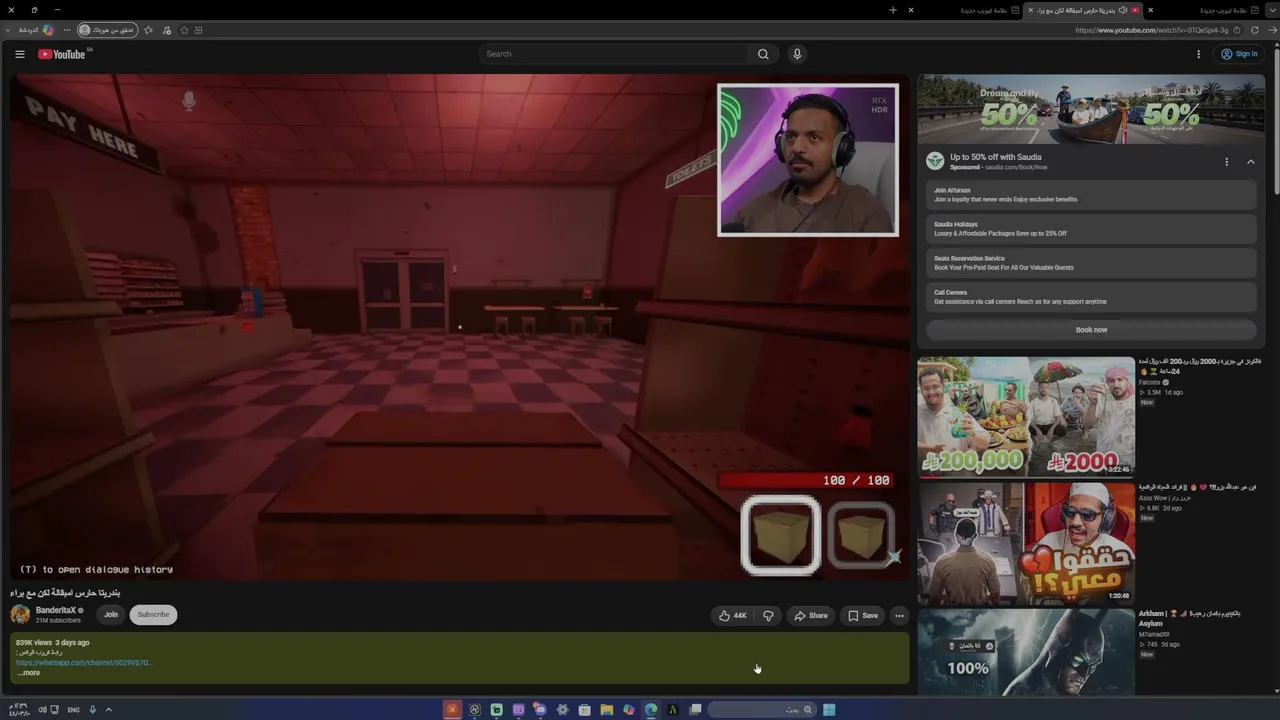Open YouTube settings three-dot menu
The height and width of the screenshot is (720, 1280).
pos(1198,54)
